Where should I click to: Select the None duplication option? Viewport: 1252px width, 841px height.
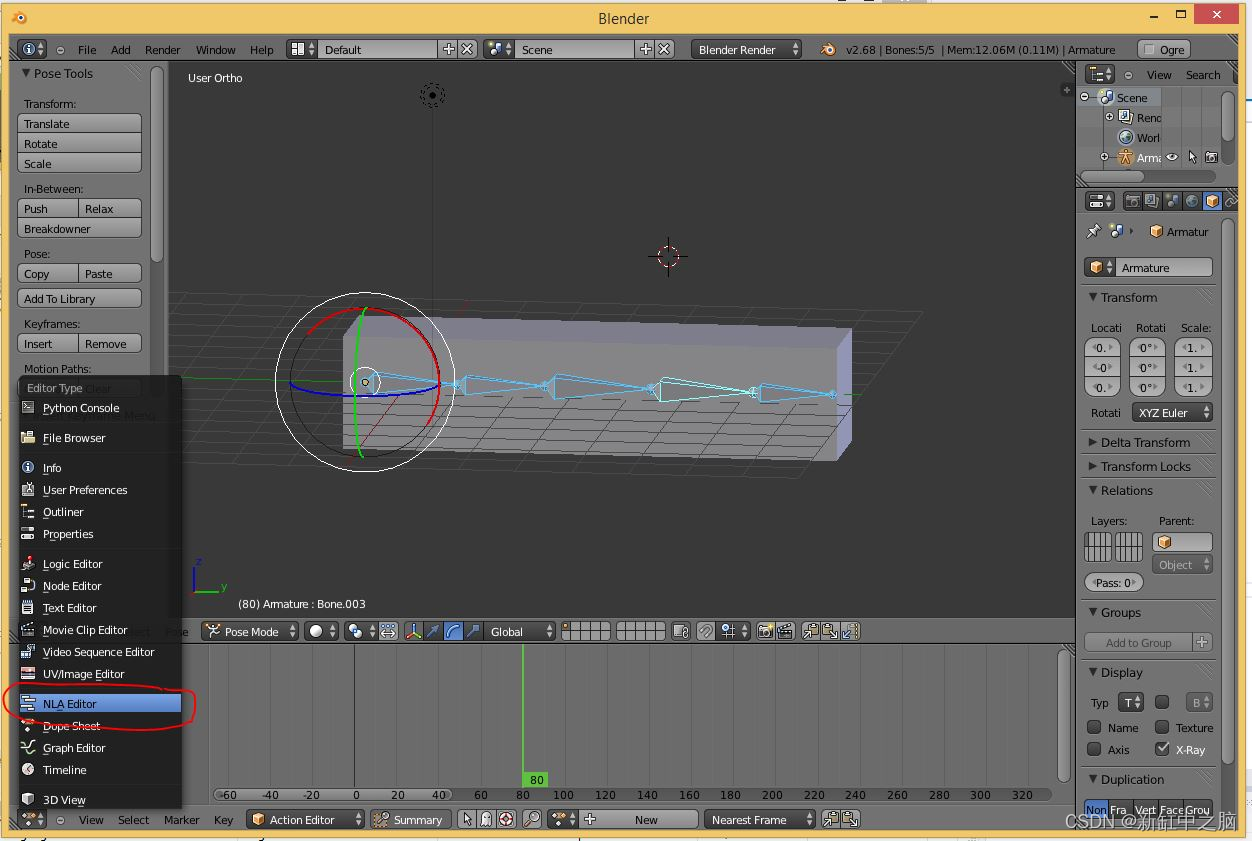point(1096,810)
